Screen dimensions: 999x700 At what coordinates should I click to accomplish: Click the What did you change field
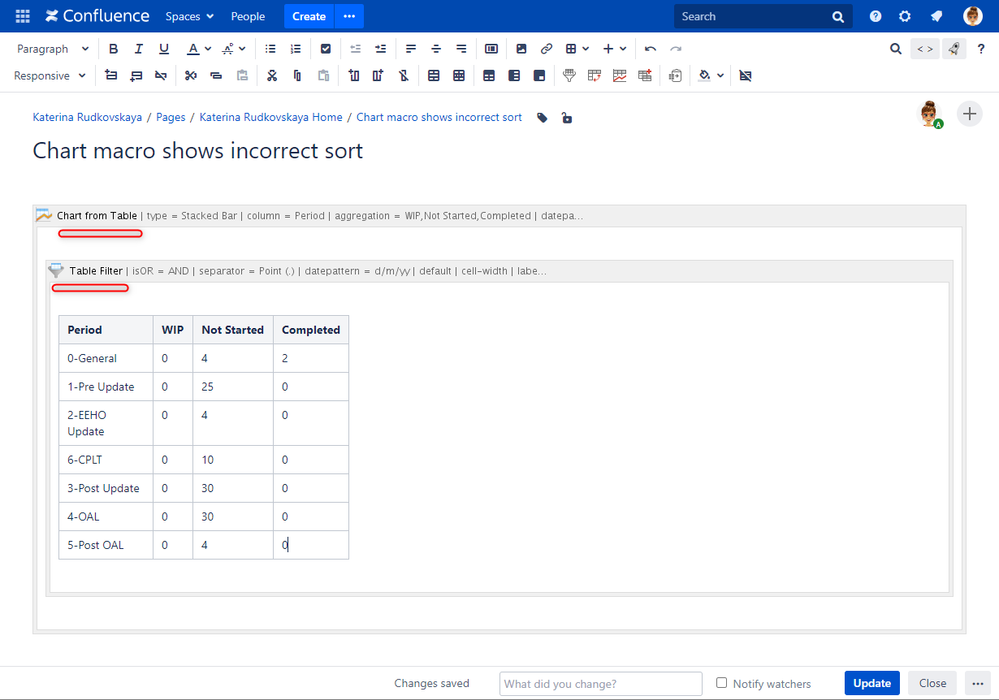click(601, 683)
